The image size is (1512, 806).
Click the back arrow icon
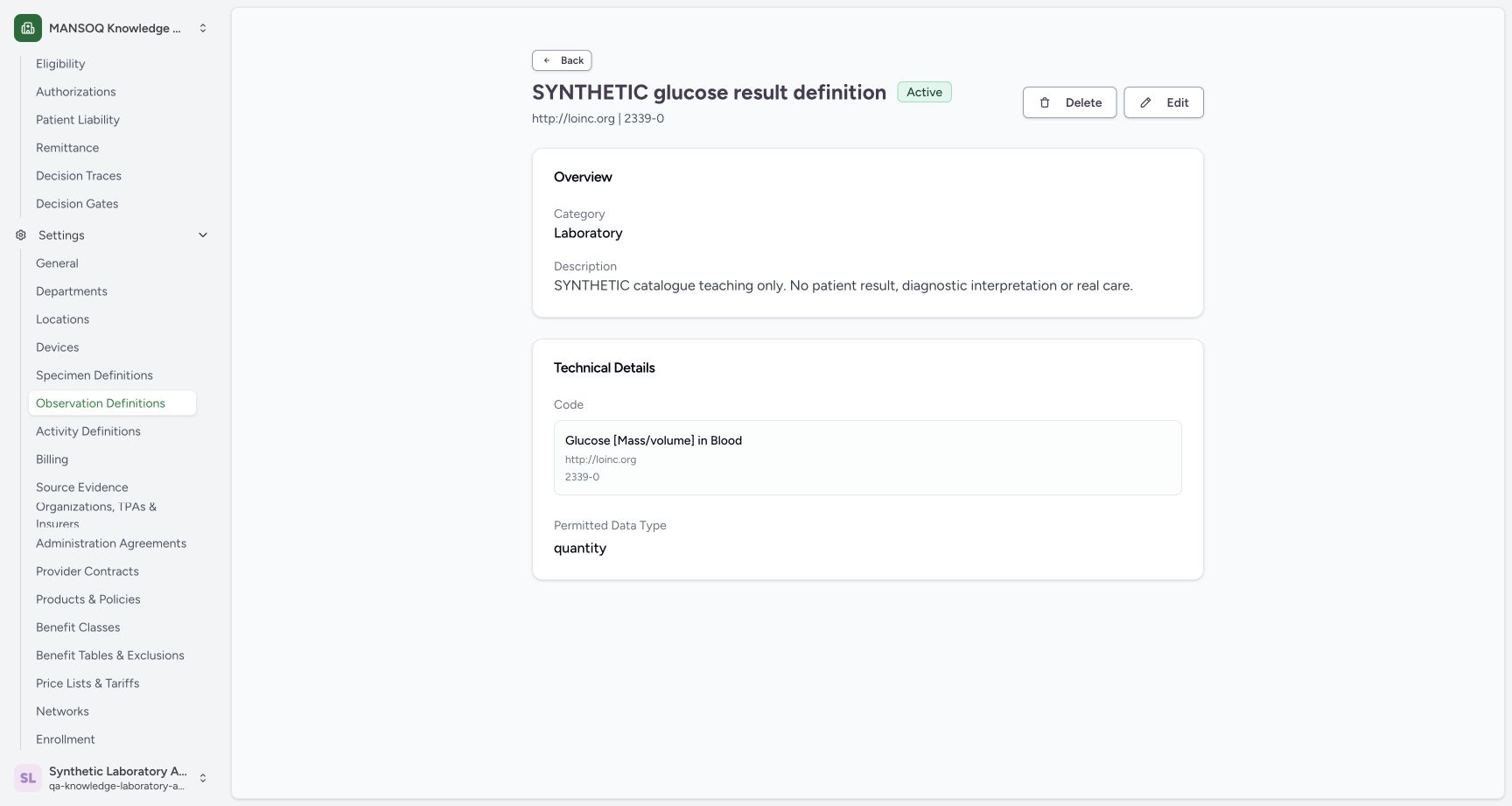pos(547,60)
